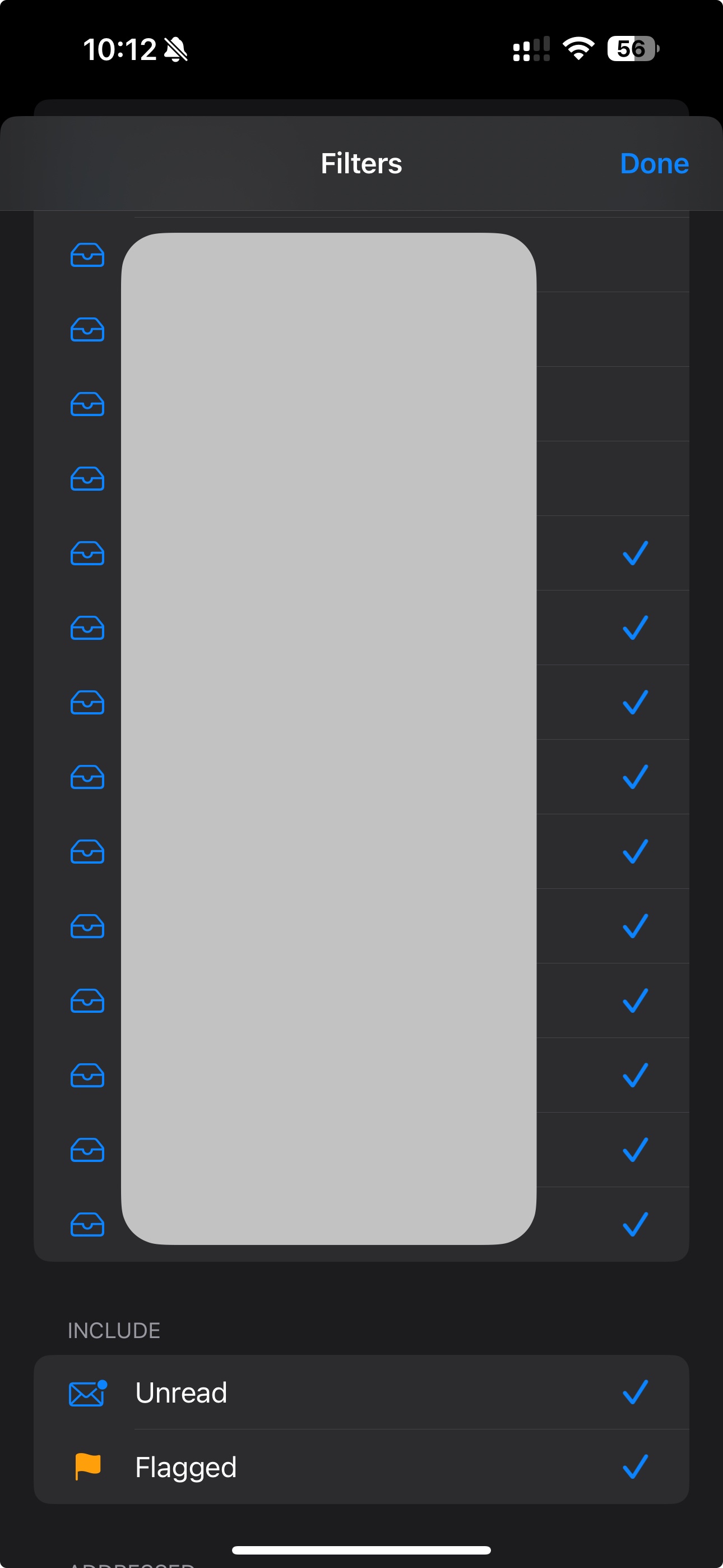The image size is (723, 1568).
Task: Tap the home indicator bar
Action: 361,1549
